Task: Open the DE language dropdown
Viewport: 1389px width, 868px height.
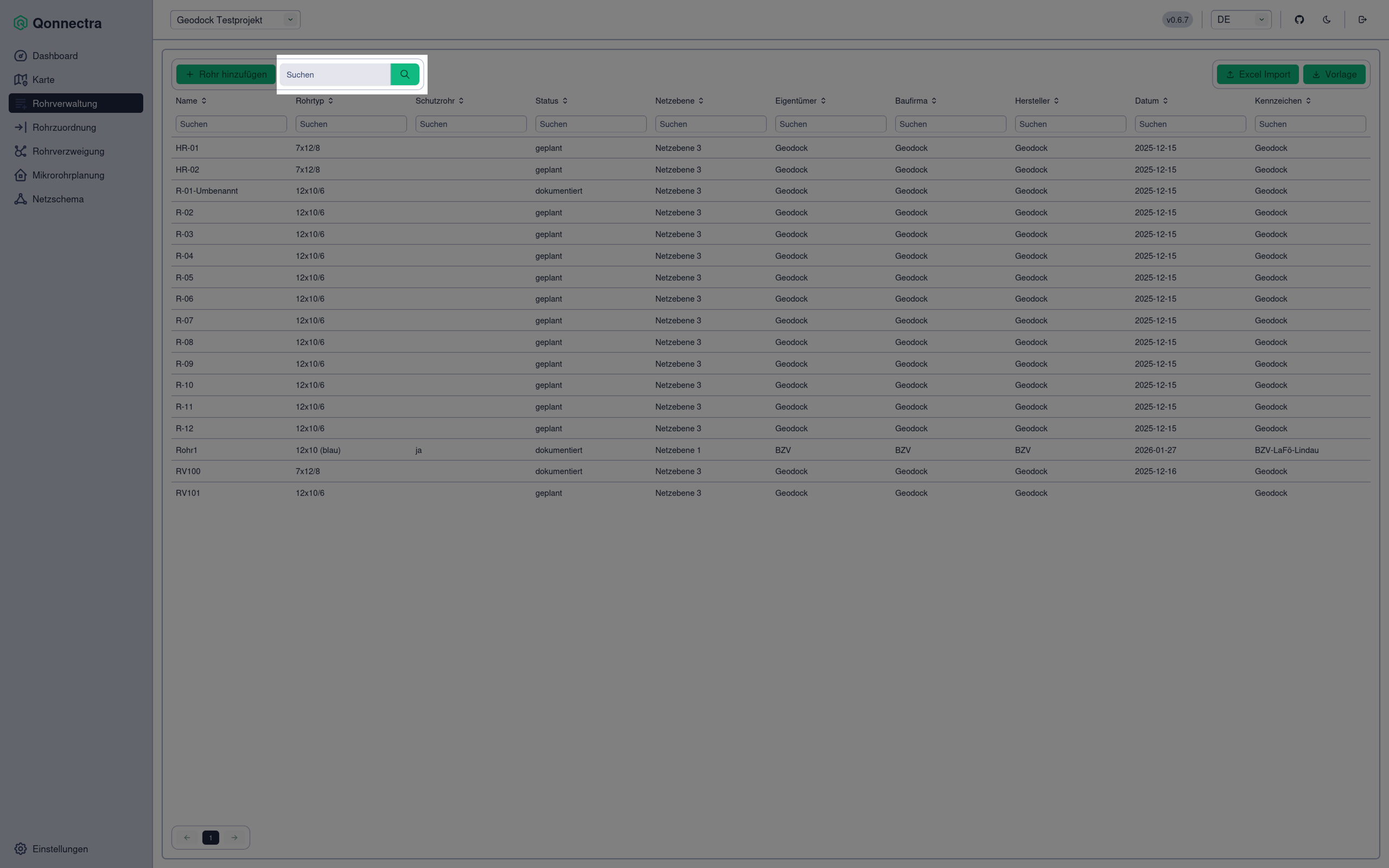Action: point(1240,20)
